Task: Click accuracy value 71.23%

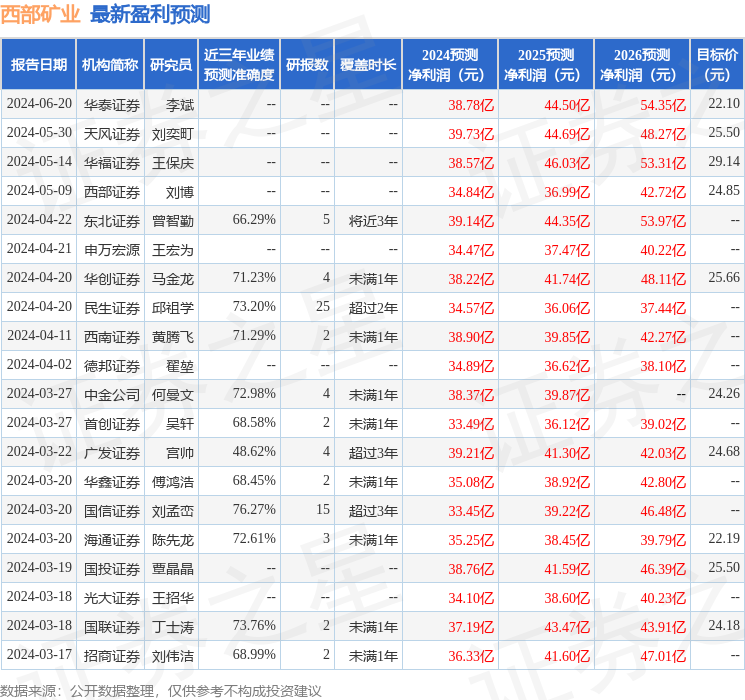Action: tap(254, 278)
